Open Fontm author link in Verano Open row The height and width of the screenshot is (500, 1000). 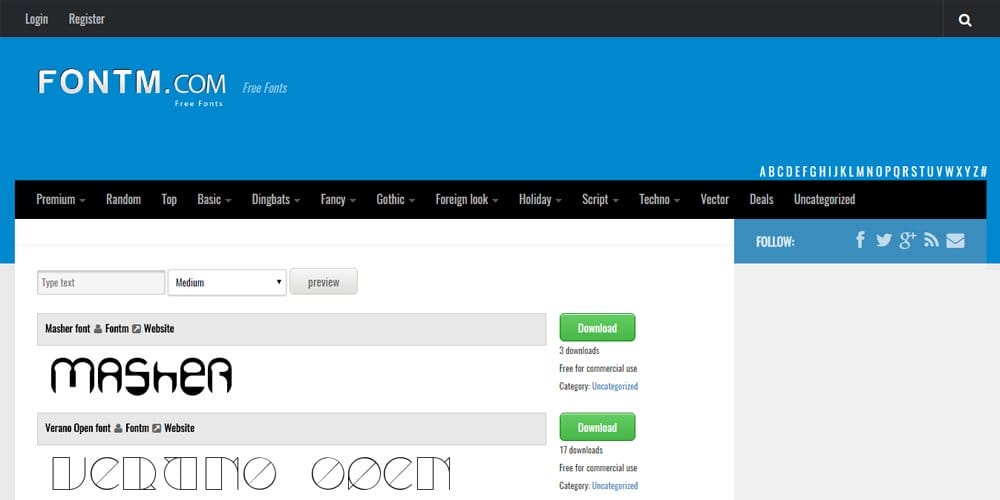[x=137, y=429]
